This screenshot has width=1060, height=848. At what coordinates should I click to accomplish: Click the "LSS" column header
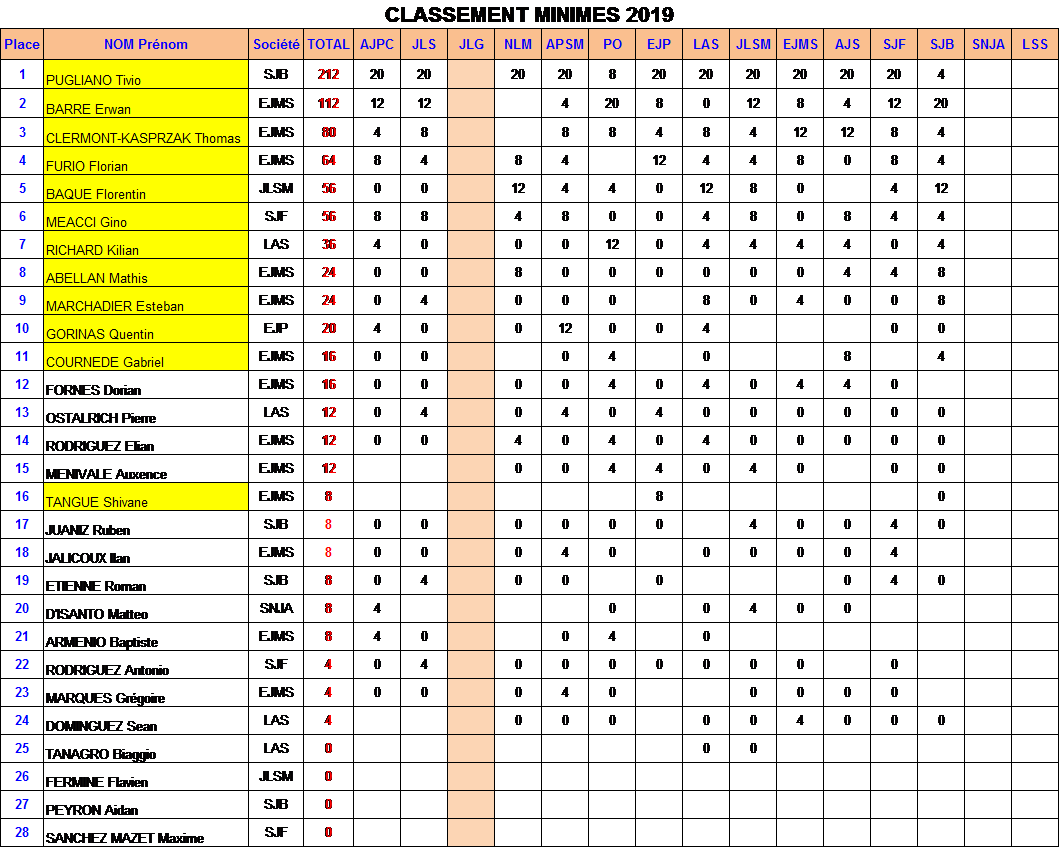click(x=1035, y=44)
